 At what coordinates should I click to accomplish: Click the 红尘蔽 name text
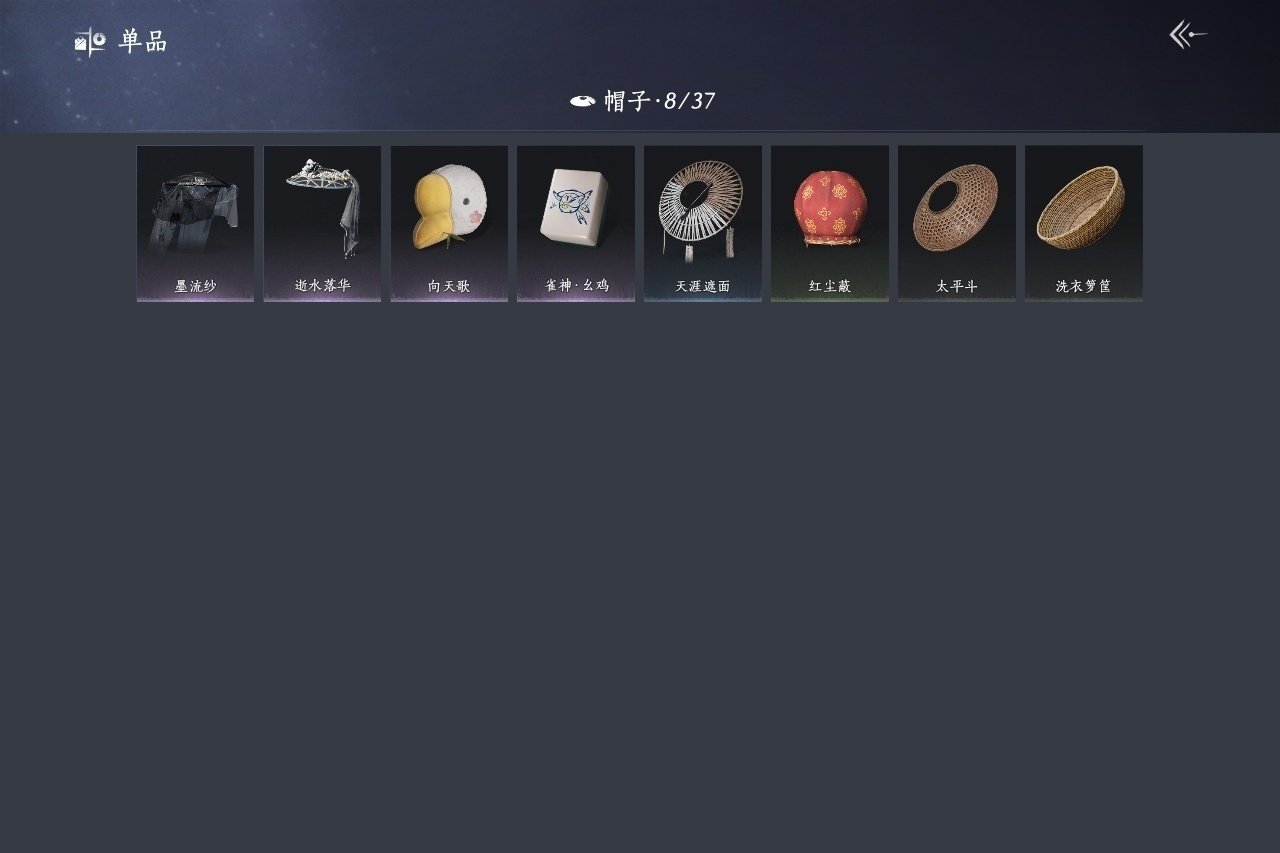point(829,286)
